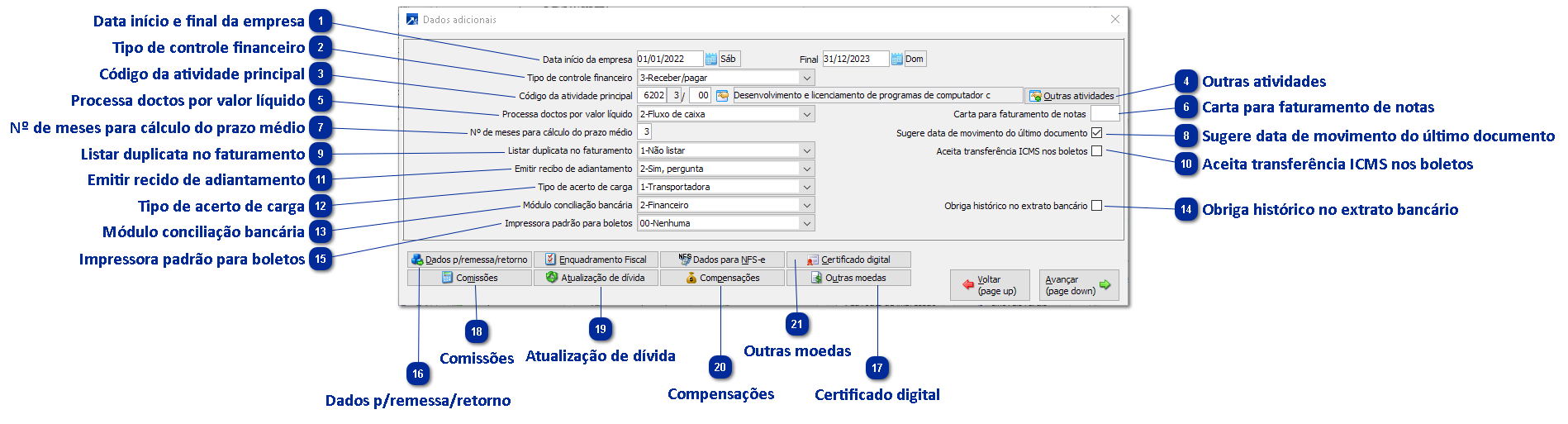1568x424 pixels.
Task: Expand Impressora padrão para boletos dropdown
Action: [x=807, y=223]
